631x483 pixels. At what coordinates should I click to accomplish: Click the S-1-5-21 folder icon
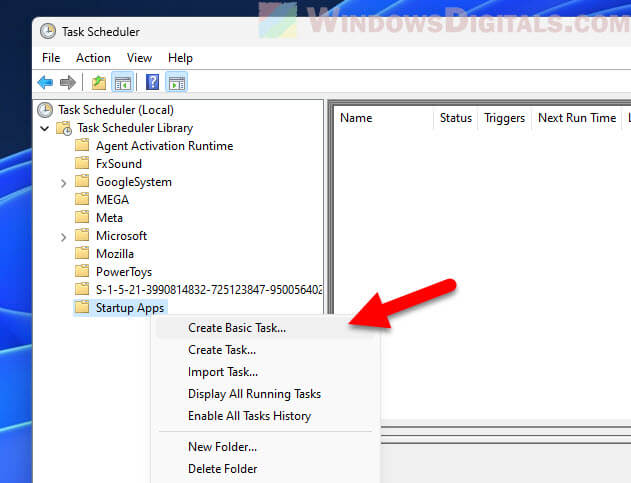(82, 289)
